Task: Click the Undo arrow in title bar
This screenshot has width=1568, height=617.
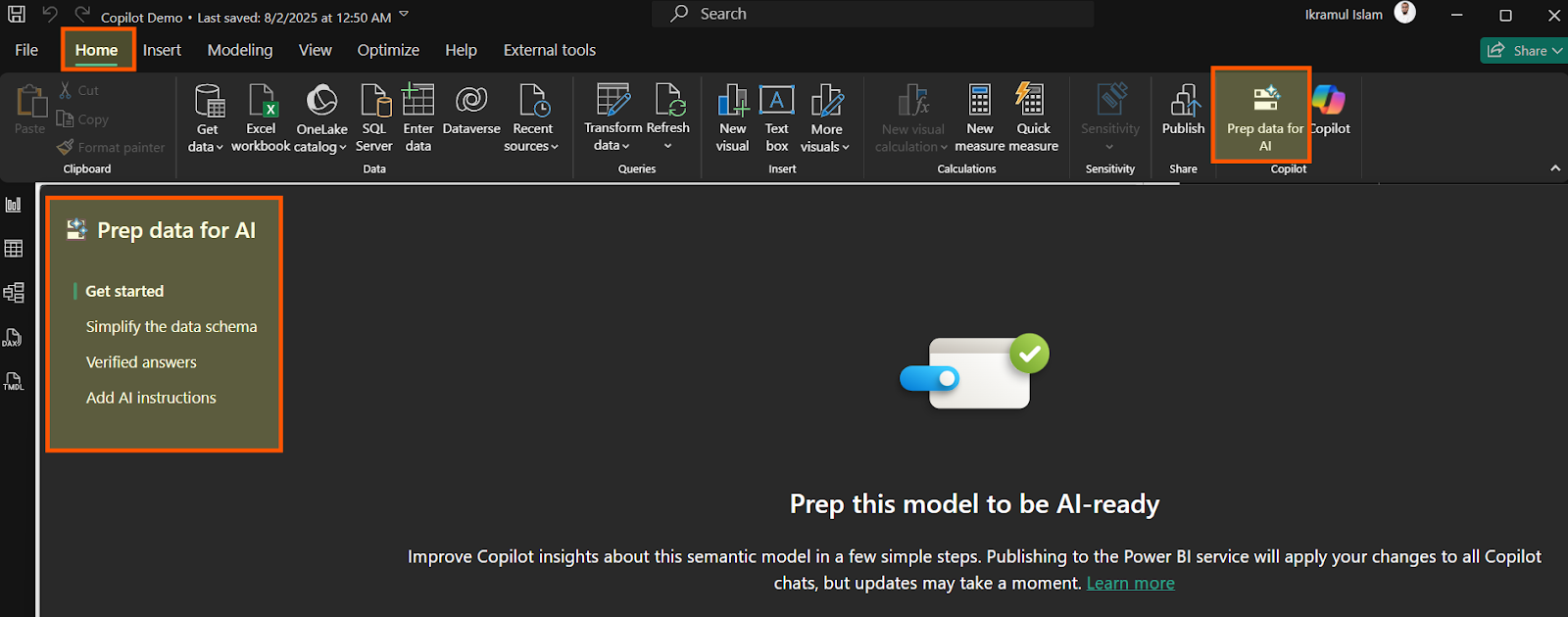Action: [x=50, y=15]
